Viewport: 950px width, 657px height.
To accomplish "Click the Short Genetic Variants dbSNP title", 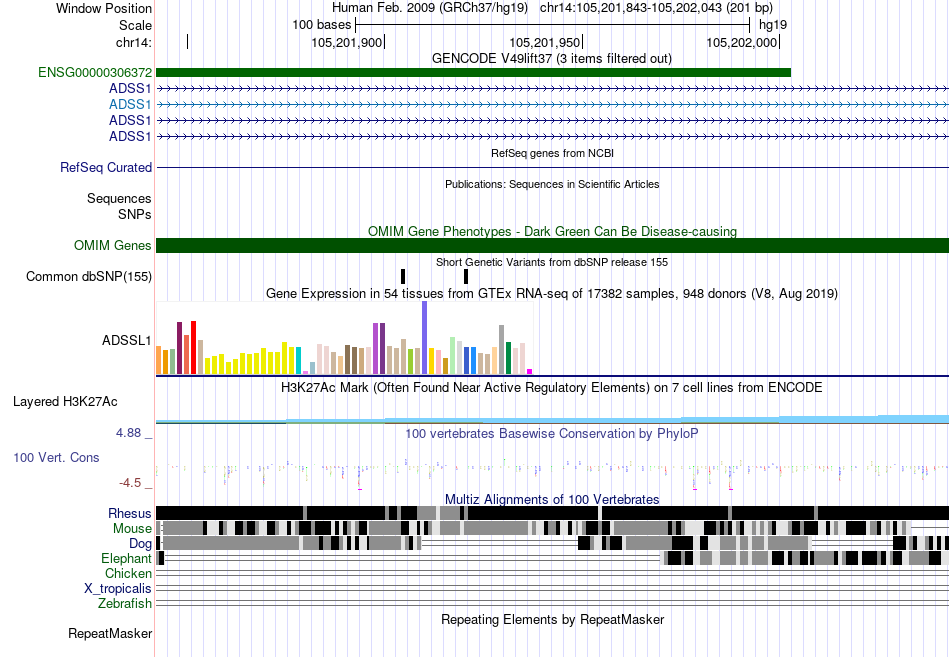I will [x=552, y=262].
